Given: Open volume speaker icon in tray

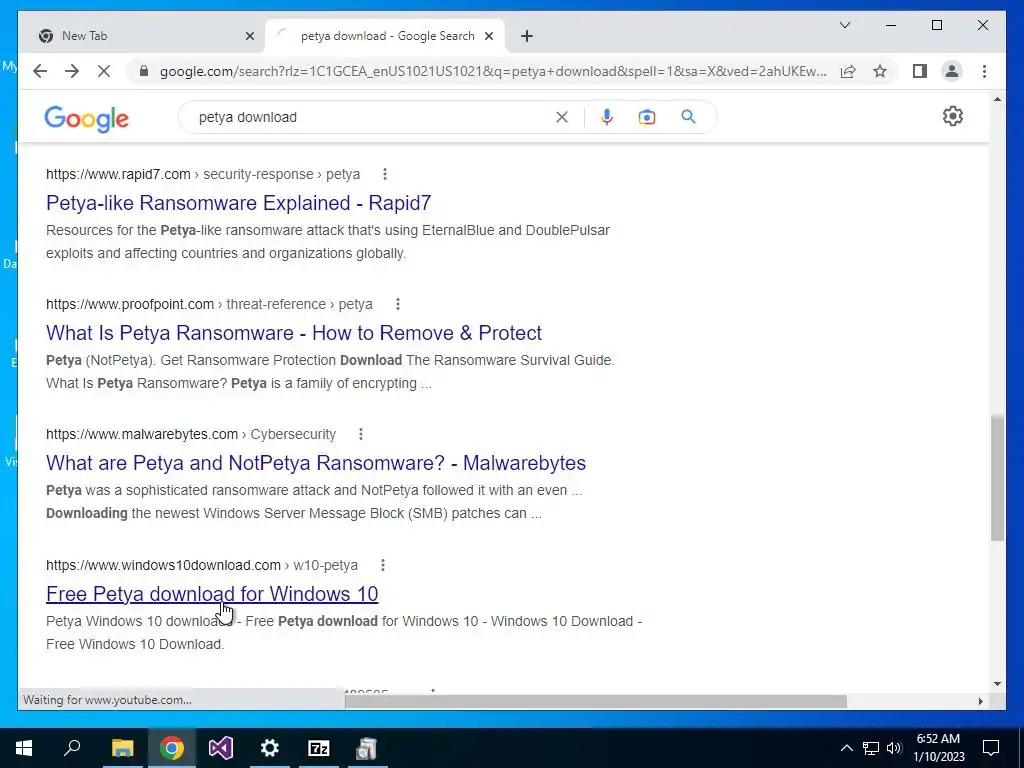Looking at the screenshot, I should click(x=894, y=748).
